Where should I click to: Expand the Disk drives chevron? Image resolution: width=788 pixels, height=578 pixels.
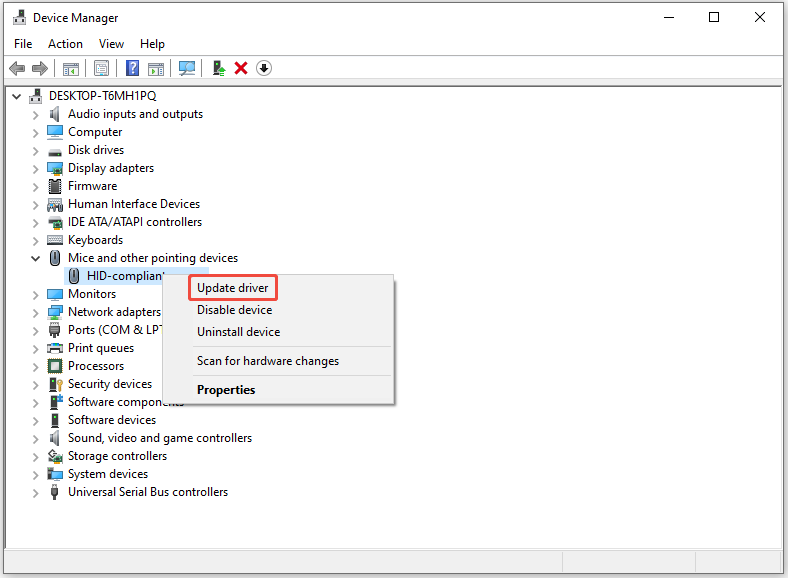click(x=35, y=151)
